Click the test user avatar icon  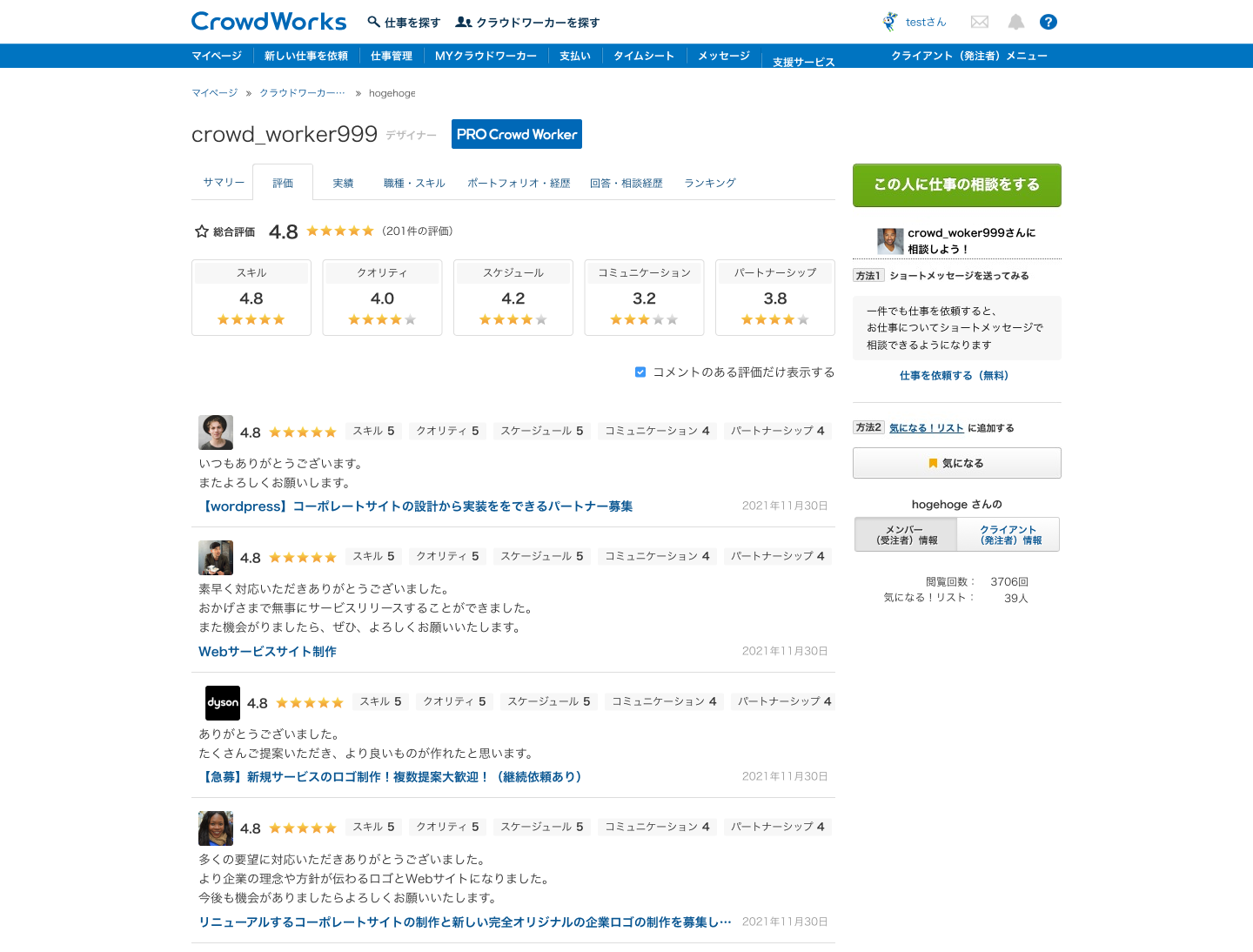tap(890, 22)
